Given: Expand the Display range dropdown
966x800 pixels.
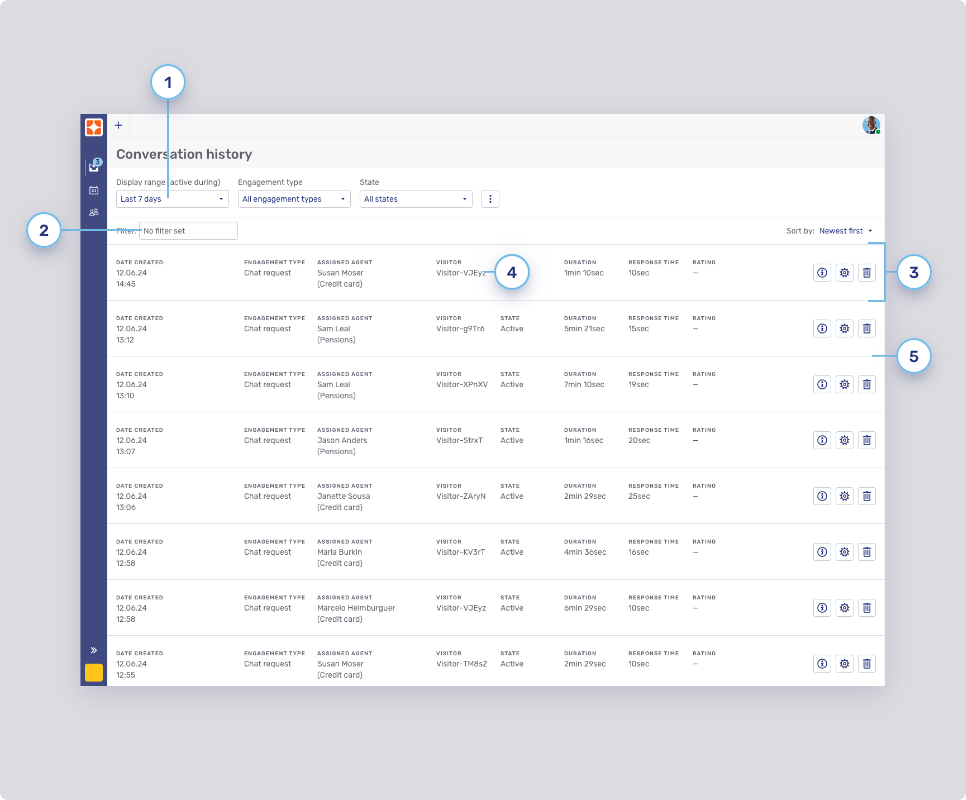Looking at the screenshot, I should pos(172,199).
